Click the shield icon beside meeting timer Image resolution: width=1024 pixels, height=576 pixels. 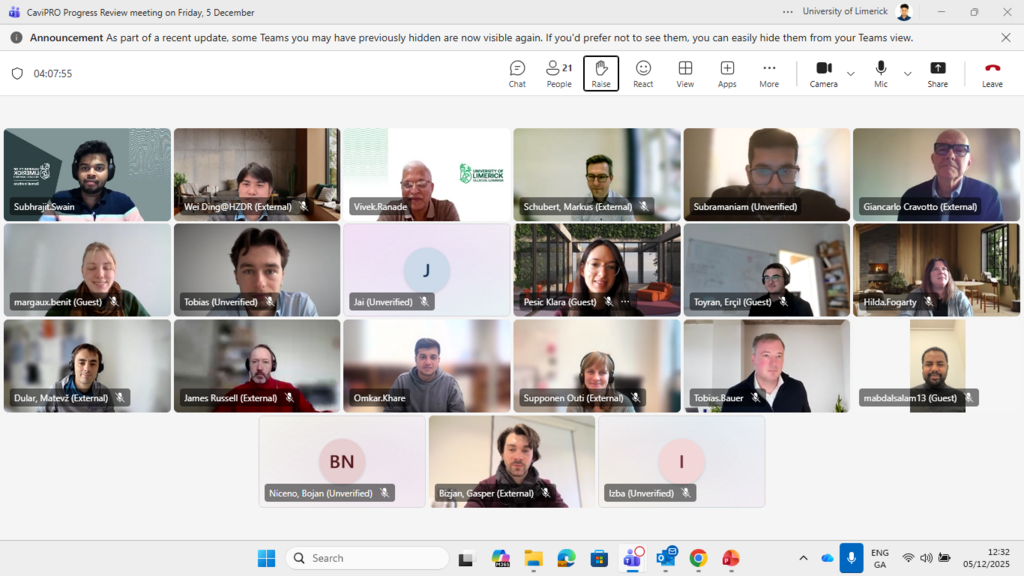[x=17, y=74]
